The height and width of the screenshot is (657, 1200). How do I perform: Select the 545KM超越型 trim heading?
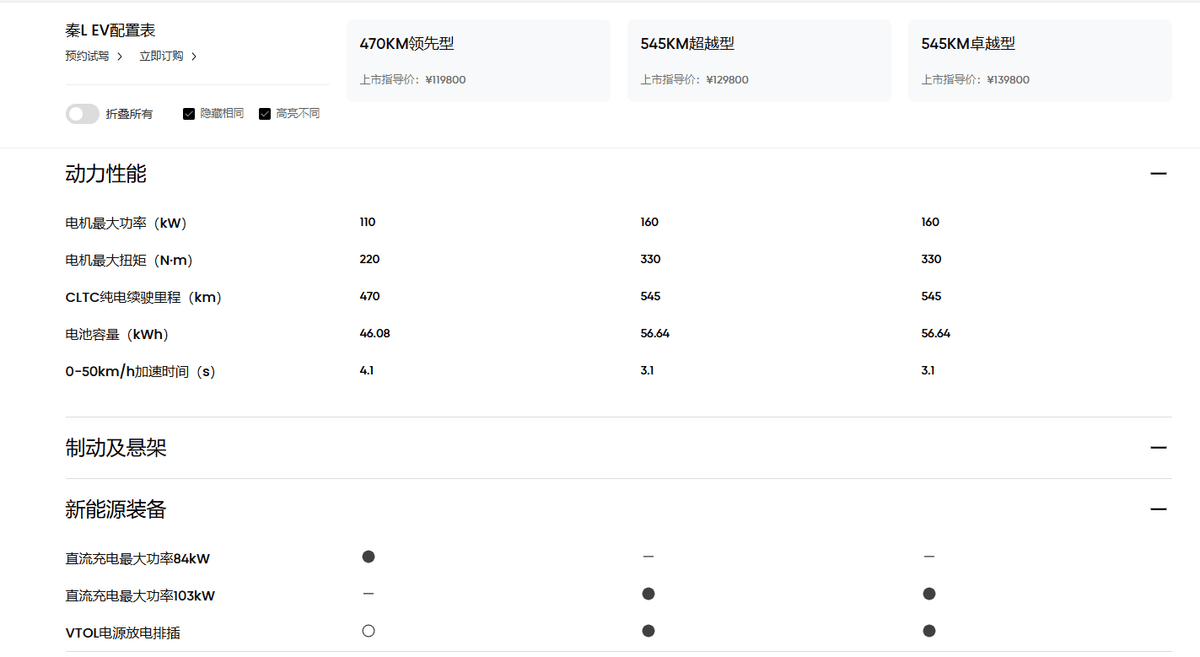pos(688,44)
